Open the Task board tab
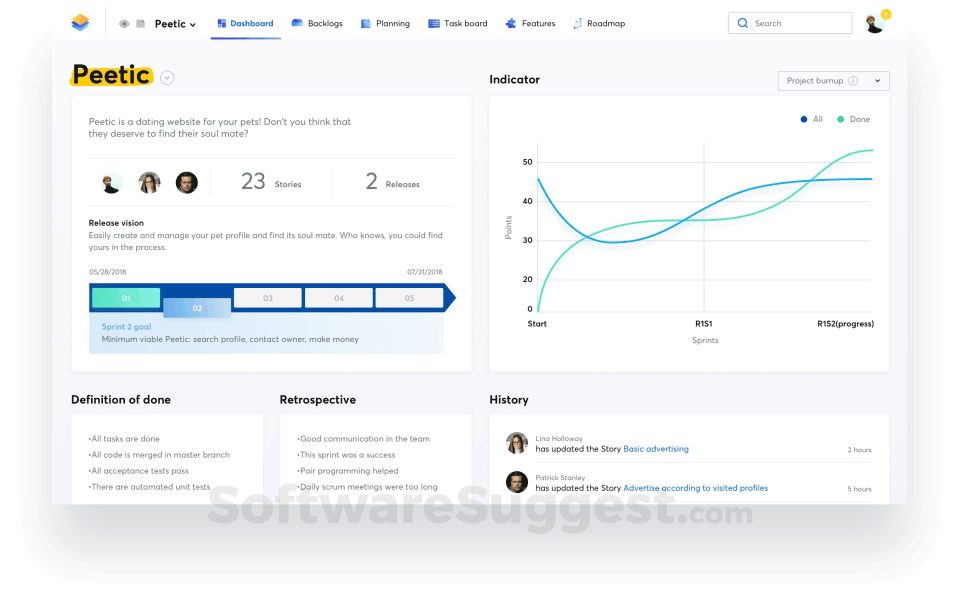The width and height of the screenshot is (960, 603). coord(458,23)
